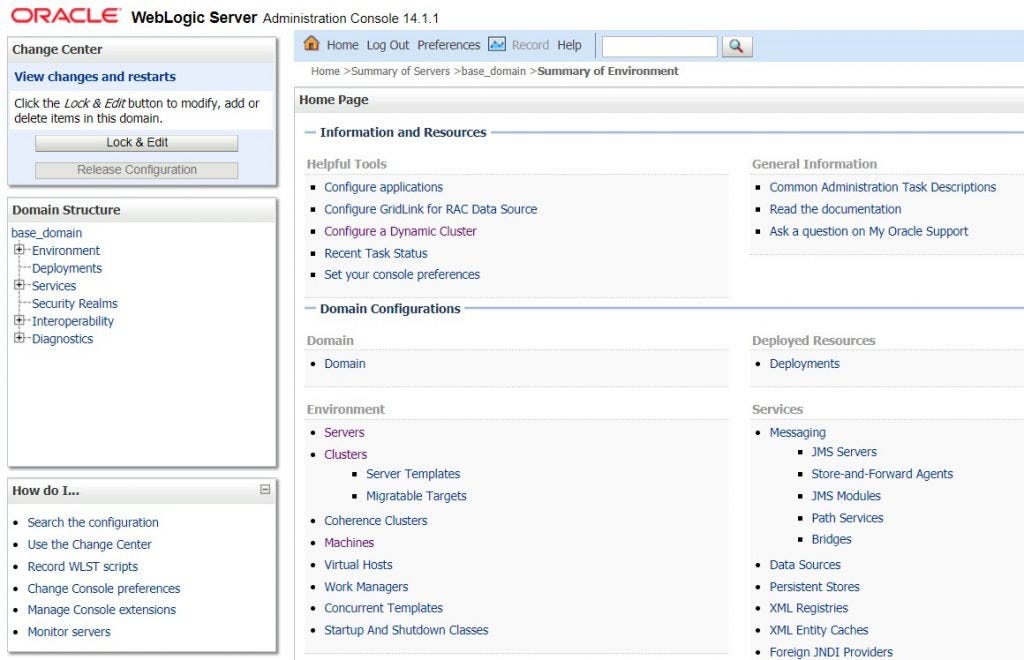Click the magnifying glass search icon
The image size is (1024, 660).
(736, 45)
